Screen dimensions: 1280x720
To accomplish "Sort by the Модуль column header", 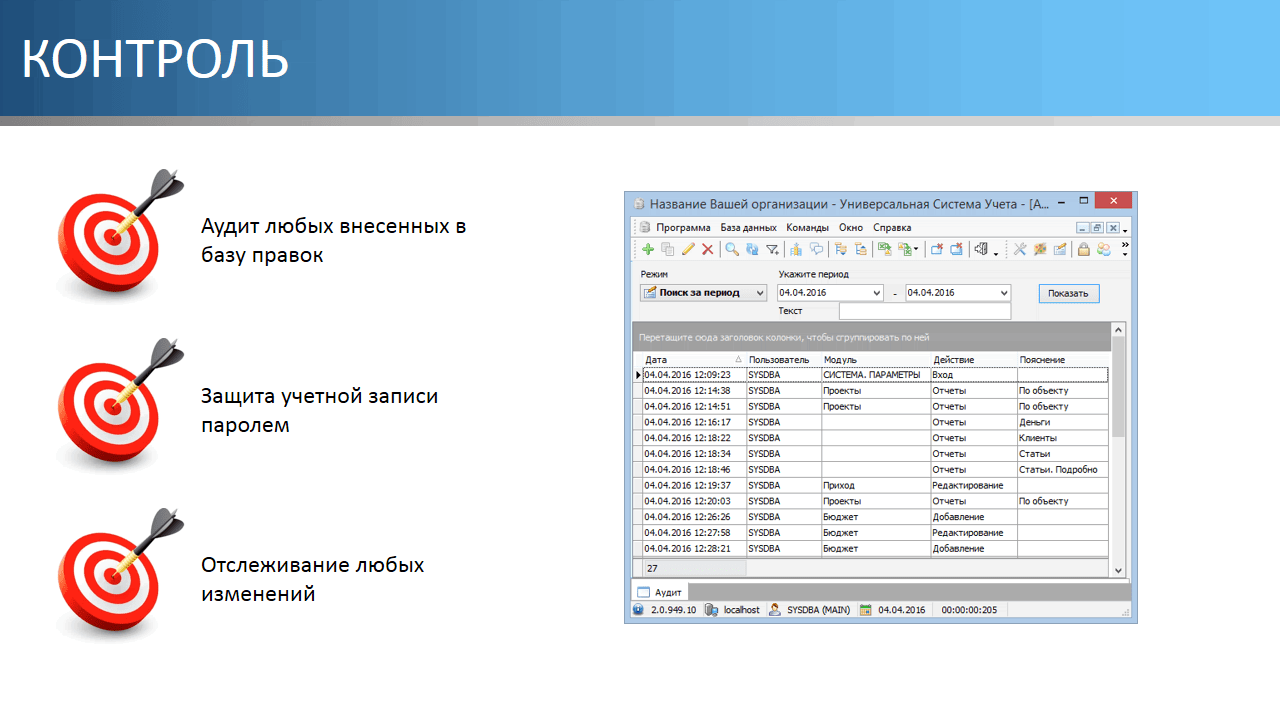I will coord(876,359).
